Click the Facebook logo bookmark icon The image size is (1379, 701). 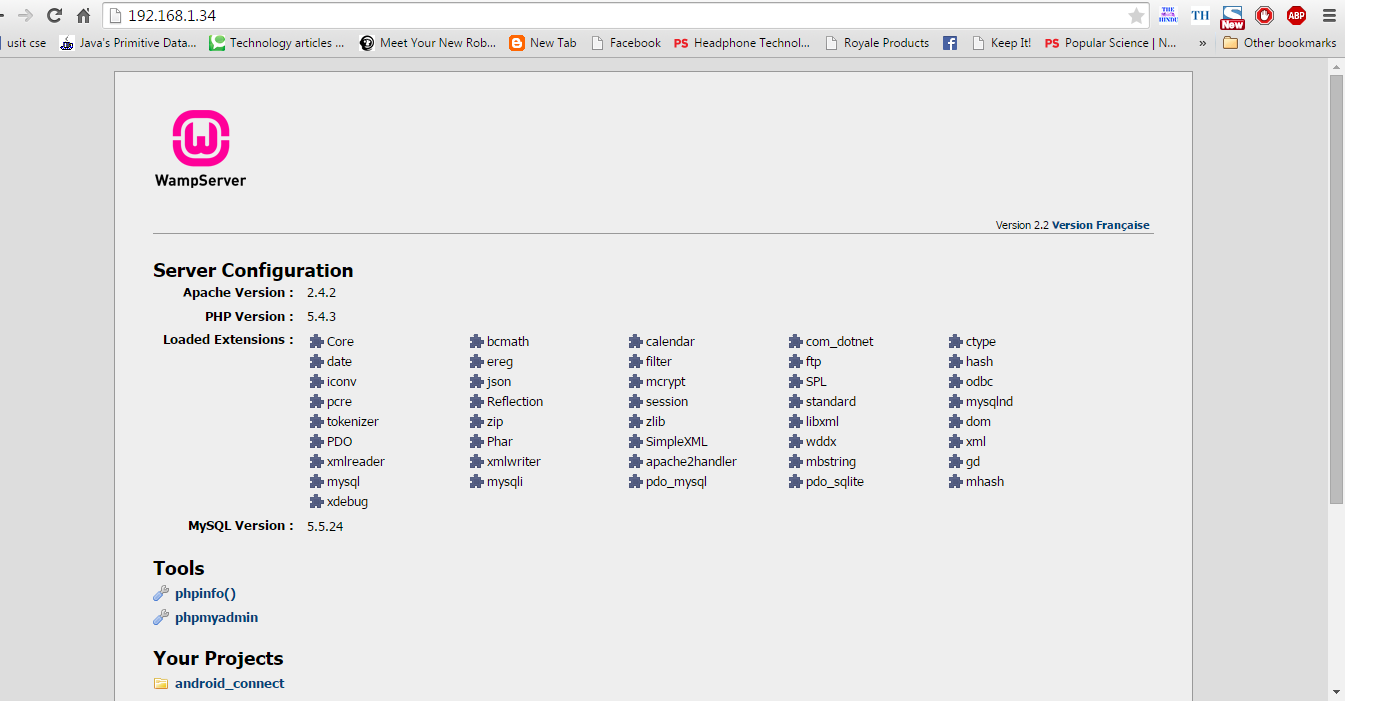point(950,43)
